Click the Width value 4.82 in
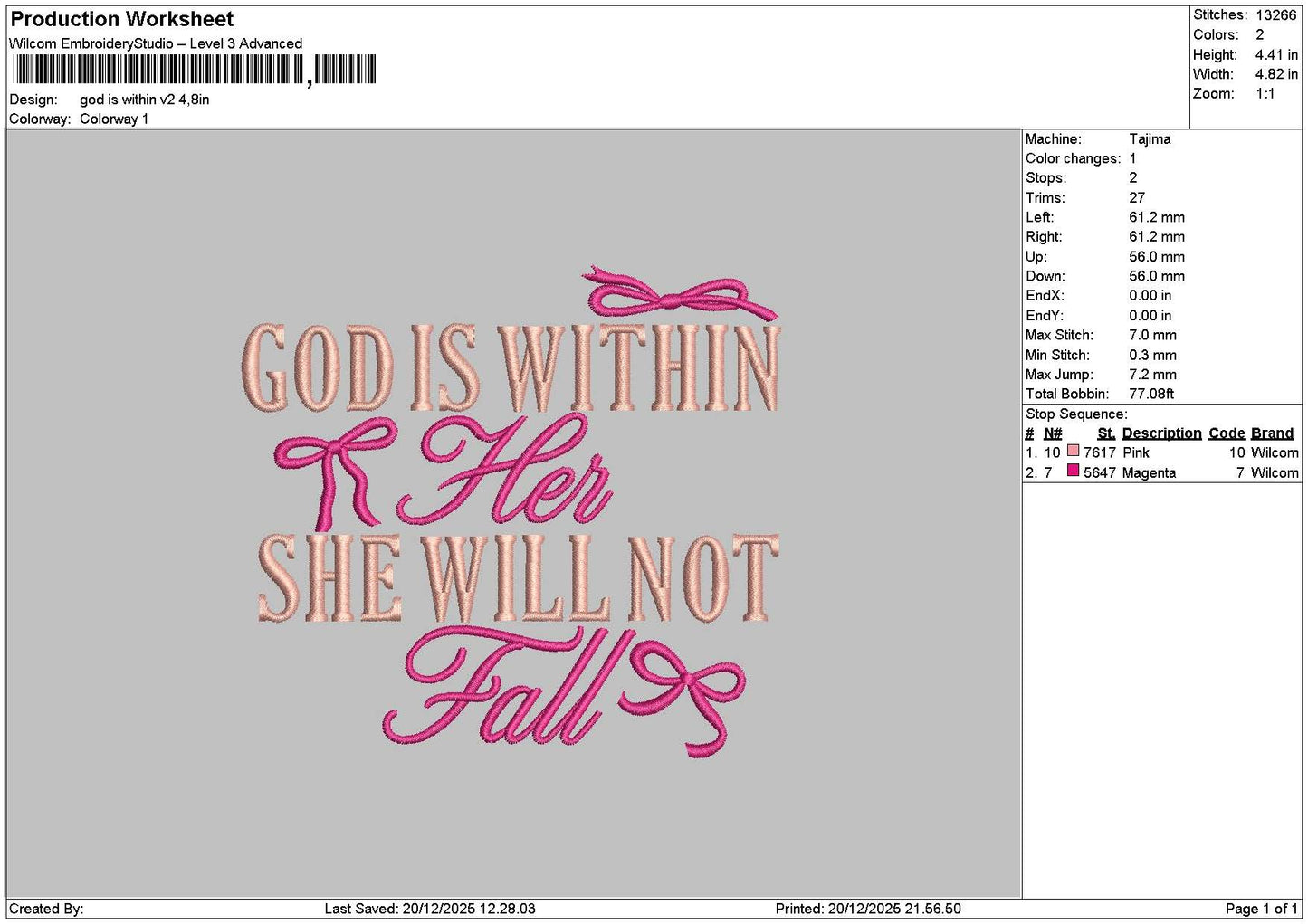 (1276, 74)
